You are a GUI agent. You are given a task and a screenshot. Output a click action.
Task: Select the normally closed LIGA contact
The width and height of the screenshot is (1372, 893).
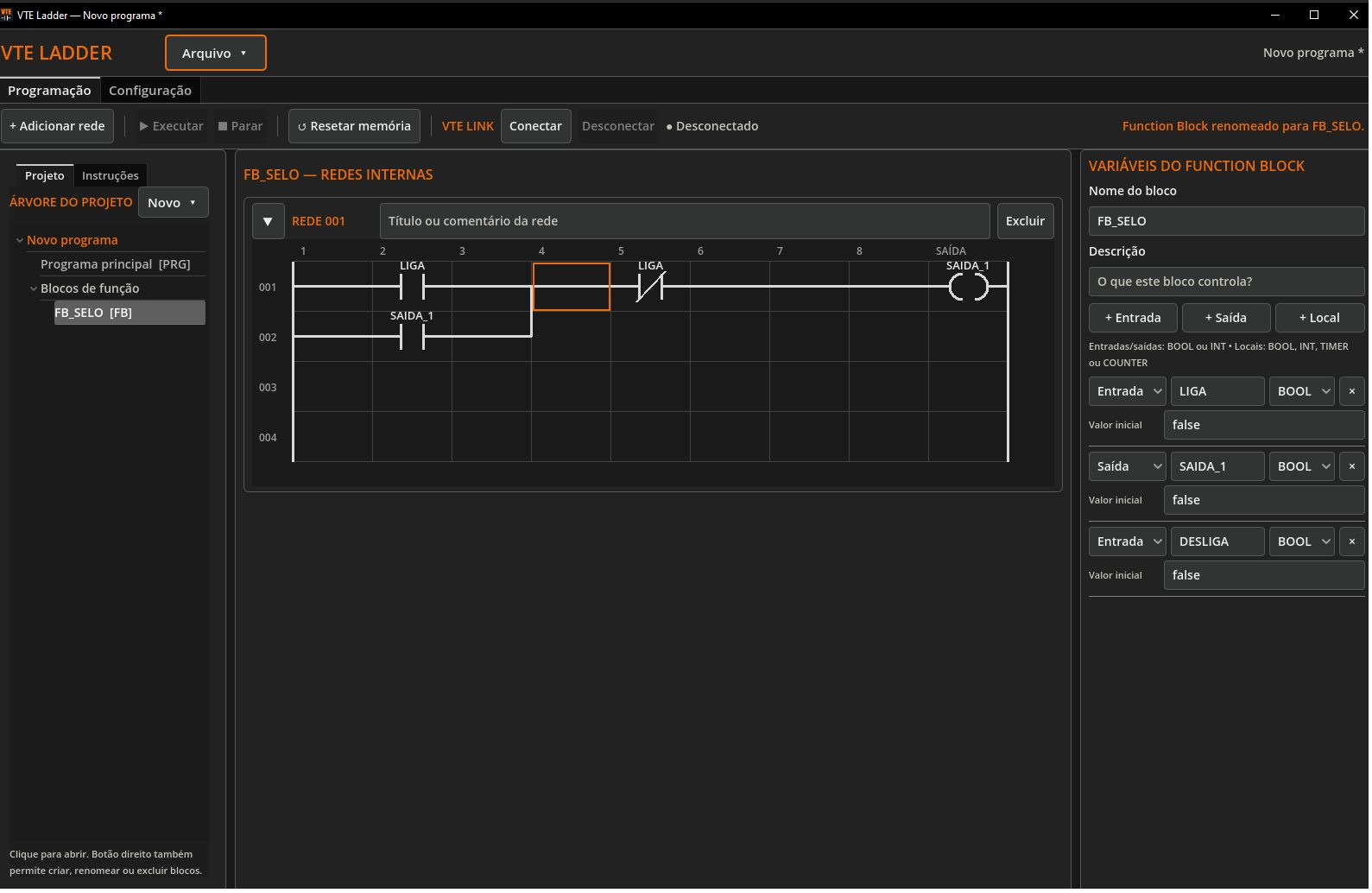click(x=650, y=287)
